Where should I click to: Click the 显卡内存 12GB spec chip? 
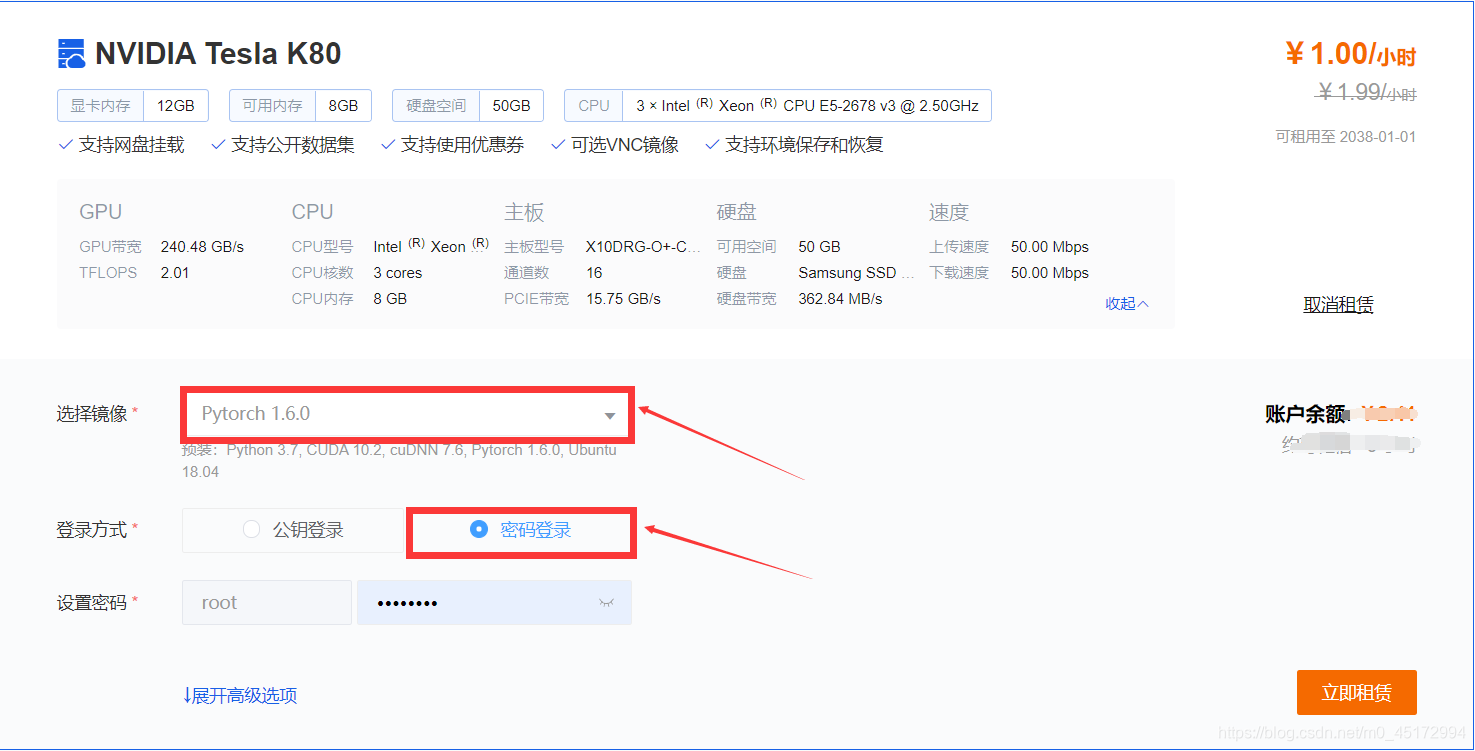tap(132, 105)
